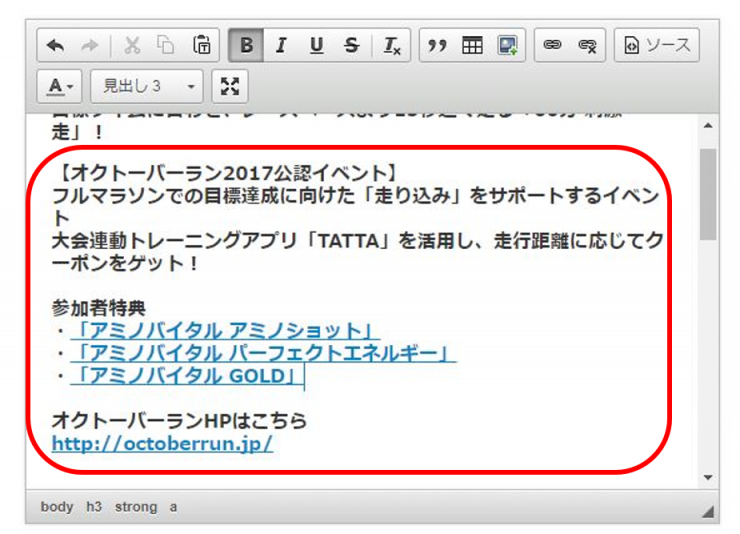Open the text color dropdown
The width and height of the screenshot is (740, 534).
[x=60, y=86]
